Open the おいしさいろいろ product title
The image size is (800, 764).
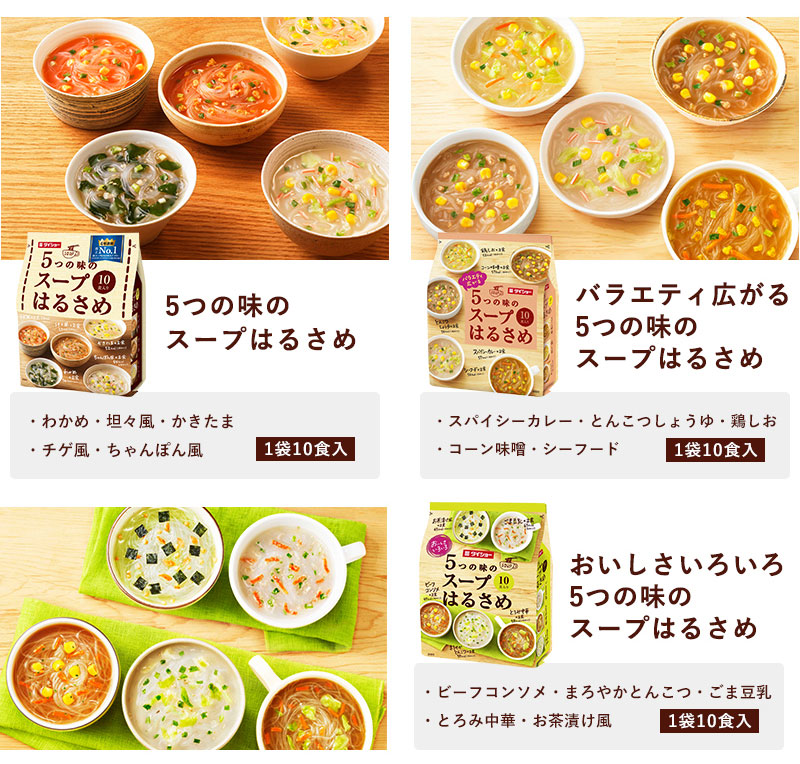[x=676, y=596]
